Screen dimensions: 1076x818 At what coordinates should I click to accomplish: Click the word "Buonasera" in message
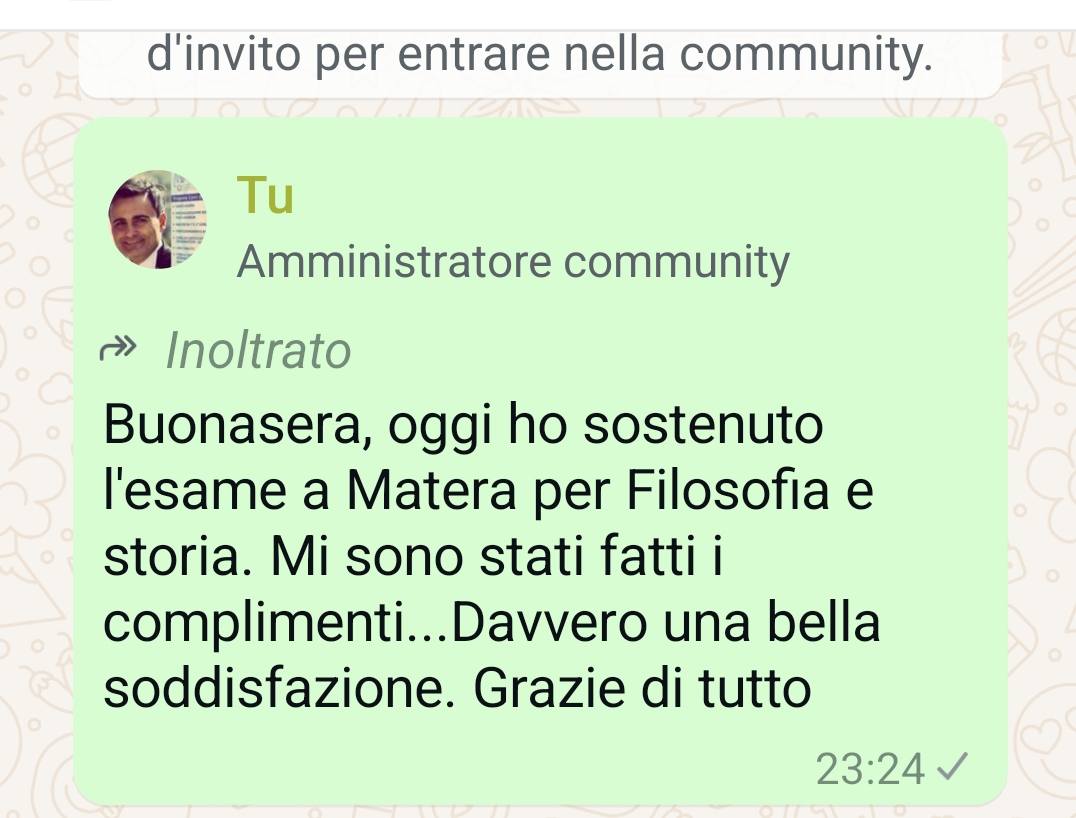coord(232,424)
